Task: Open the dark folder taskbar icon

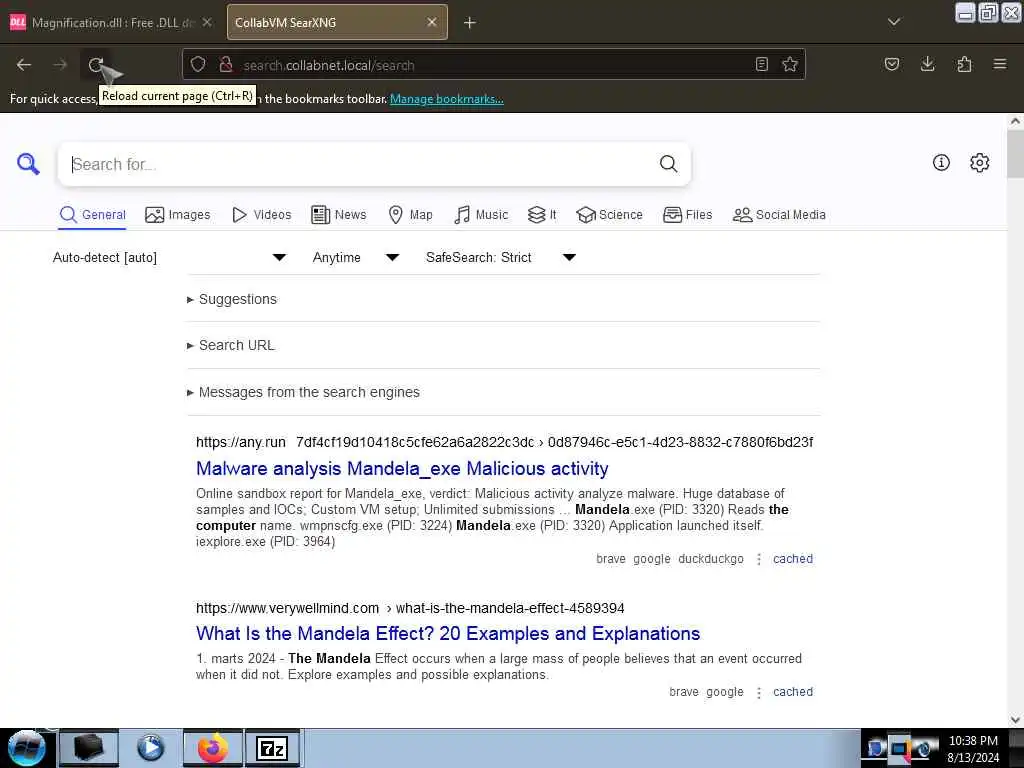Action: [89, 748]
